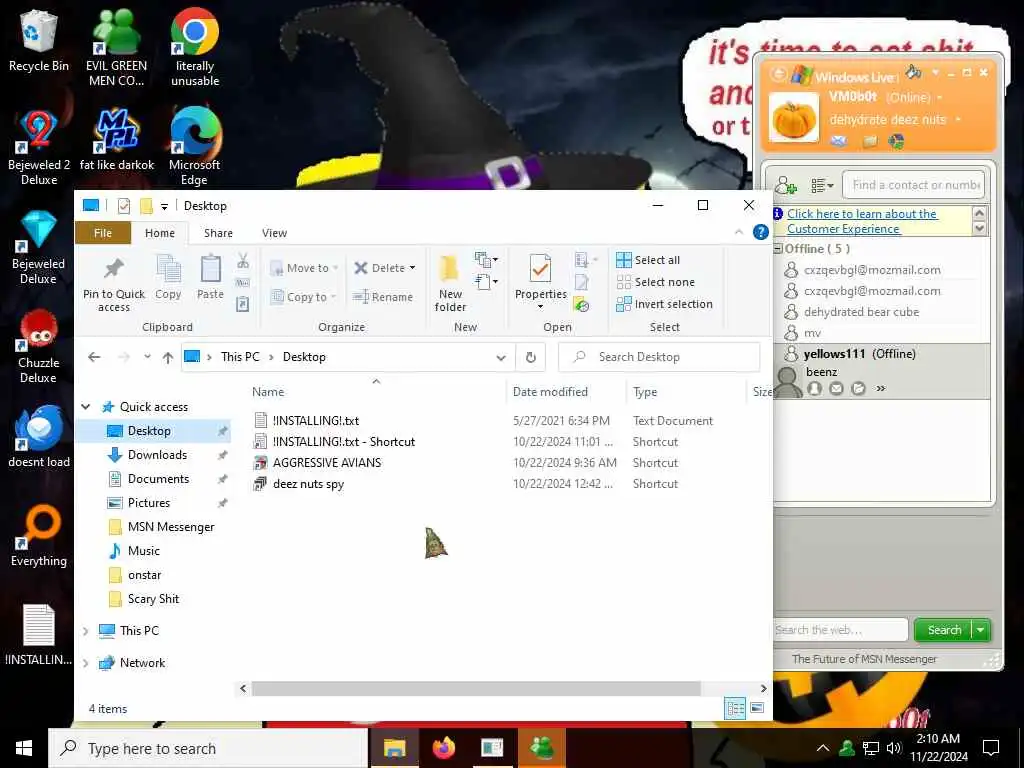Click the Windows Live Messenger taskbar icon
The height and width of the screenshot is (768, 1024).
pos(541,748)
